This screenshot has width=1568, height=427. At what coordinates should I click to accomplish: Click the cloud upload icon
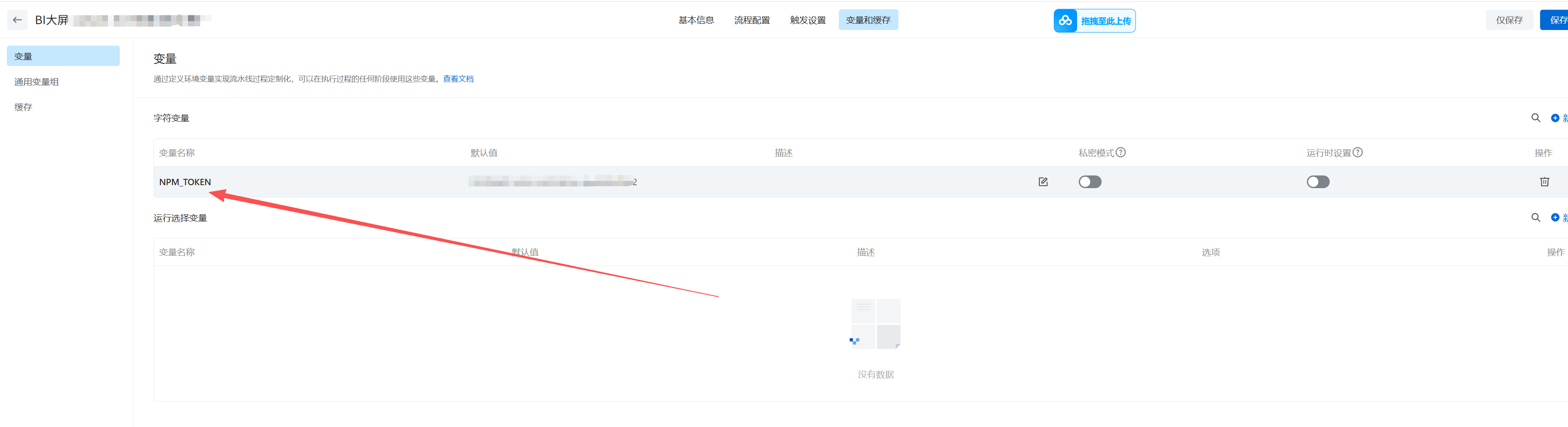1065,21
